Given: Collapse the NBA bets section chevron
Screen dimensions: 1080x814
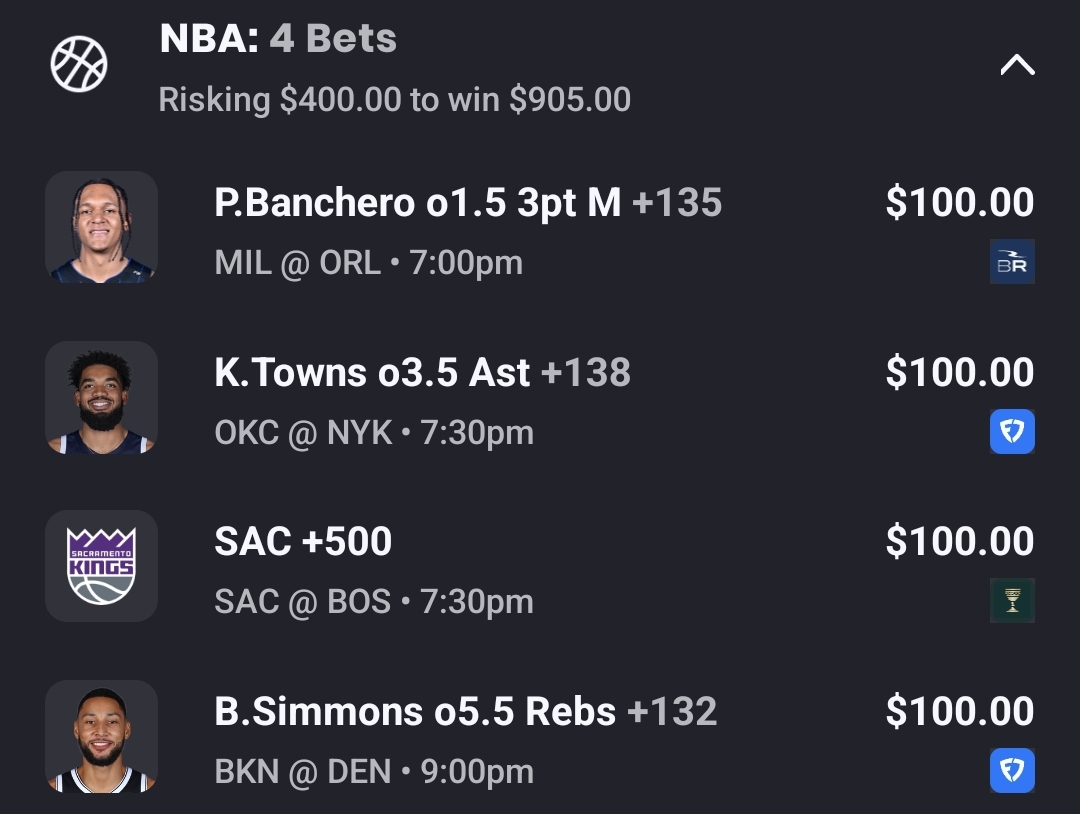Looking at the screenshot, I should (x=1017, y=66).
